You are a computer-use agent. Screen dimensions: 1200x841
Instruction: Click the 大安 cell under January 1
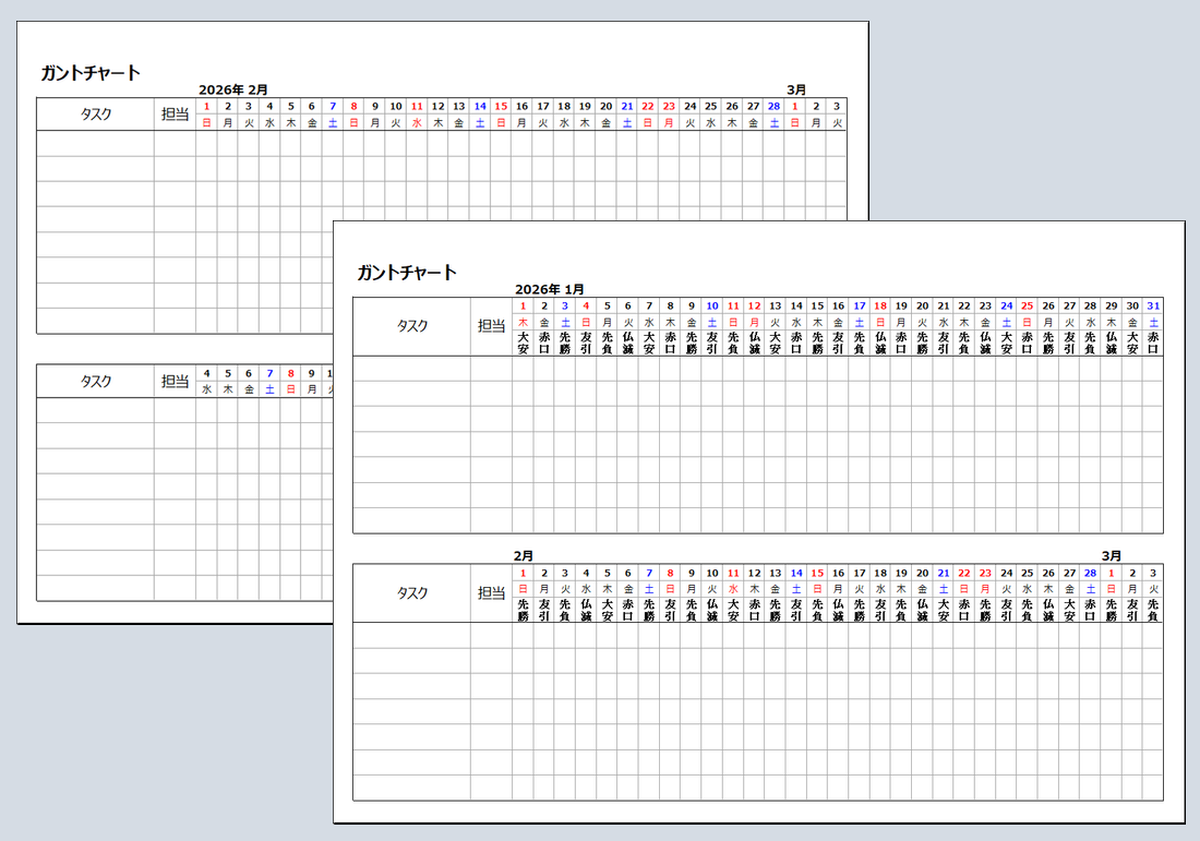(x=523, y=343)
